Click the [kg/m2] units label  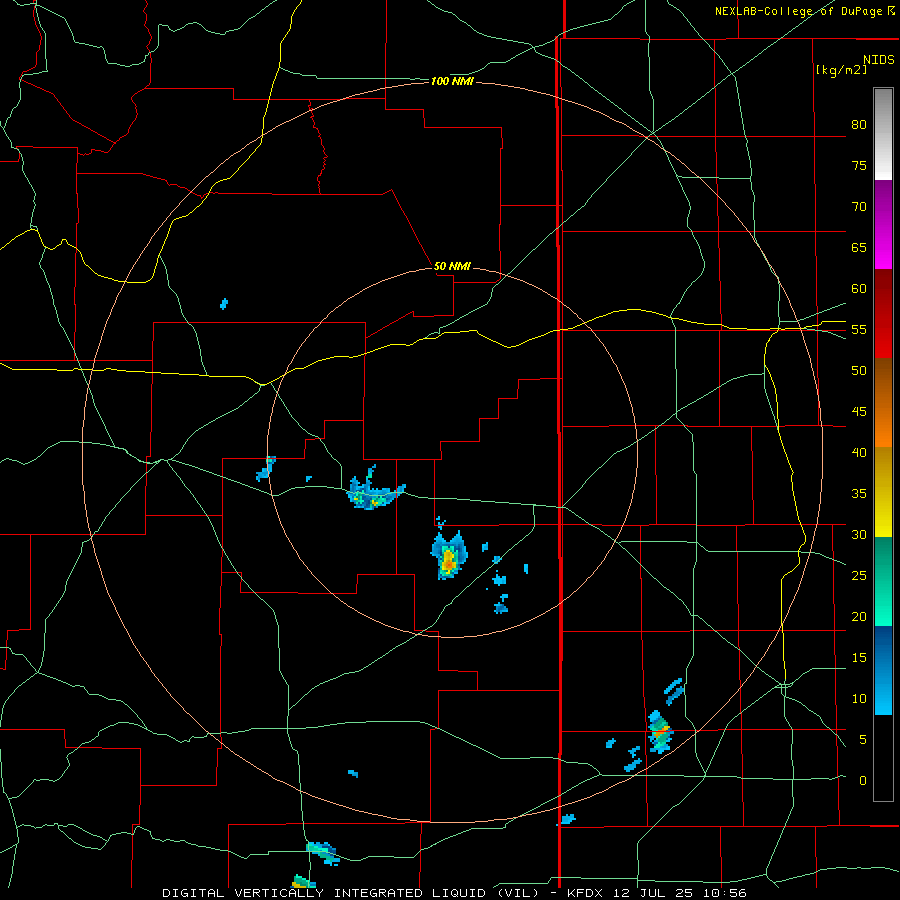[841, 70]
